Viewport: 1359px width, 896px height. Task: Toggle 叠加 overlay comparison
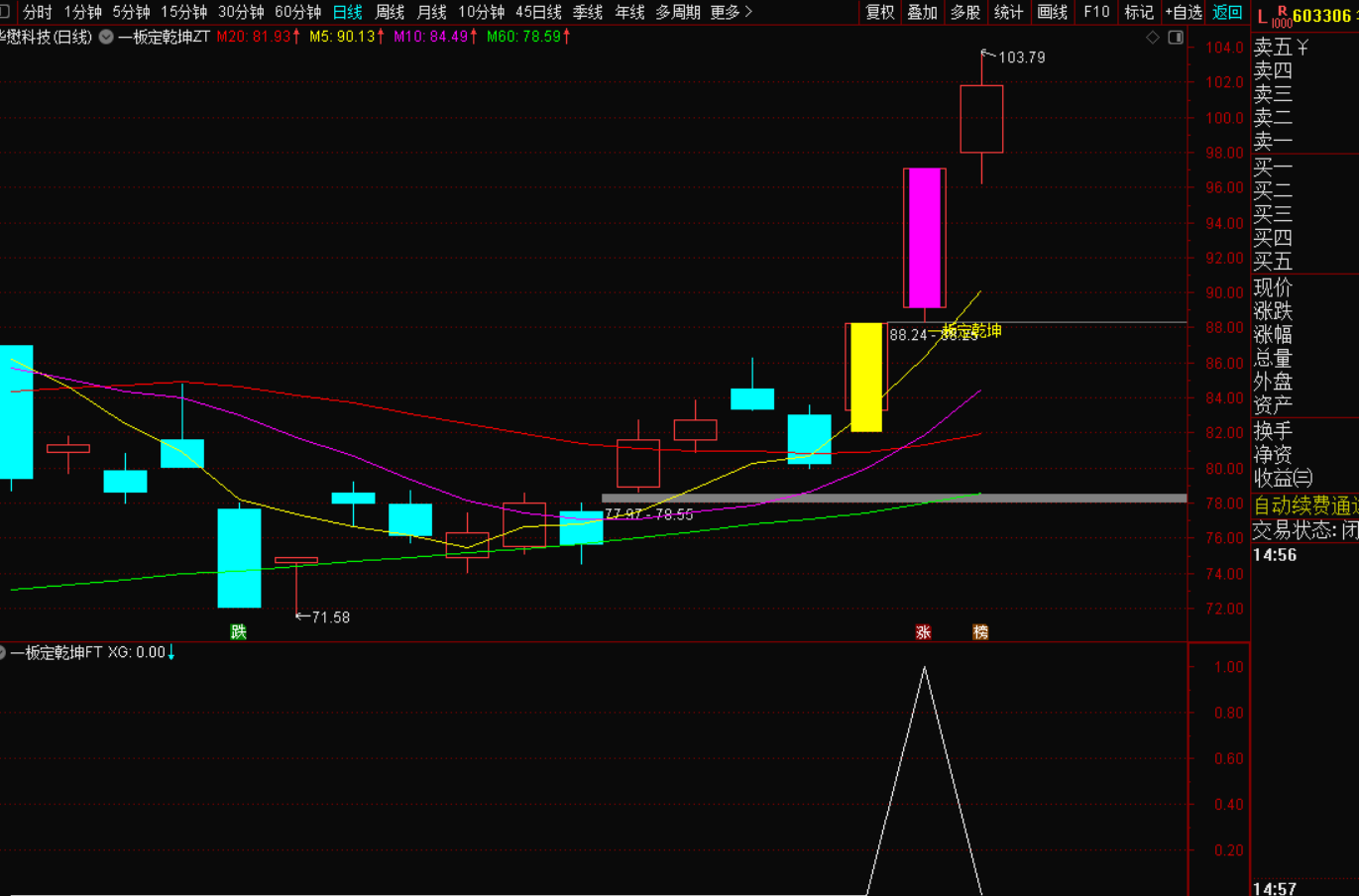[922, 12]
